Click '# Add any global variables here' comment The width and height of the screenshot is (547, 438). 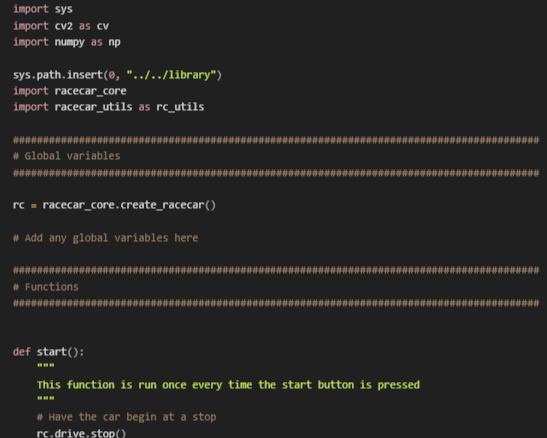coord(105,238)
